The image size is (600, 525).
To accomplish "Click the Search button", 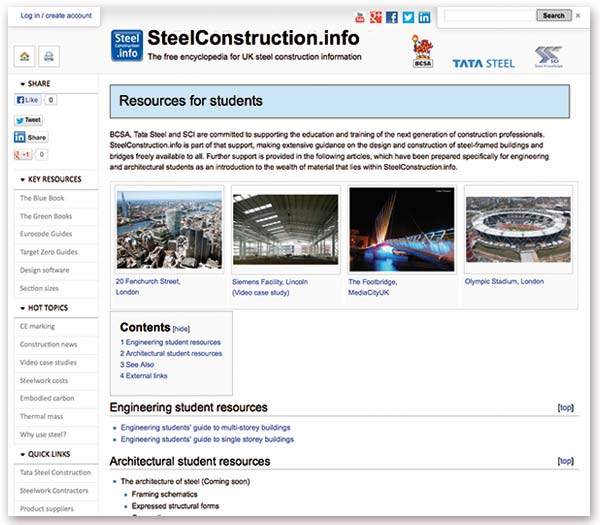I will pos(553,16).
